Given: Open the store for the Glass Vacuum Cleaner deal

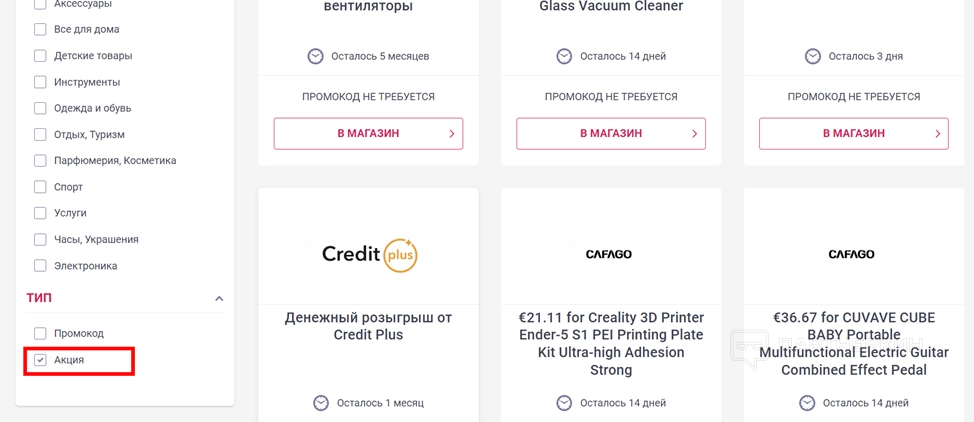Looking at the screenshot, I should (611, 134).
